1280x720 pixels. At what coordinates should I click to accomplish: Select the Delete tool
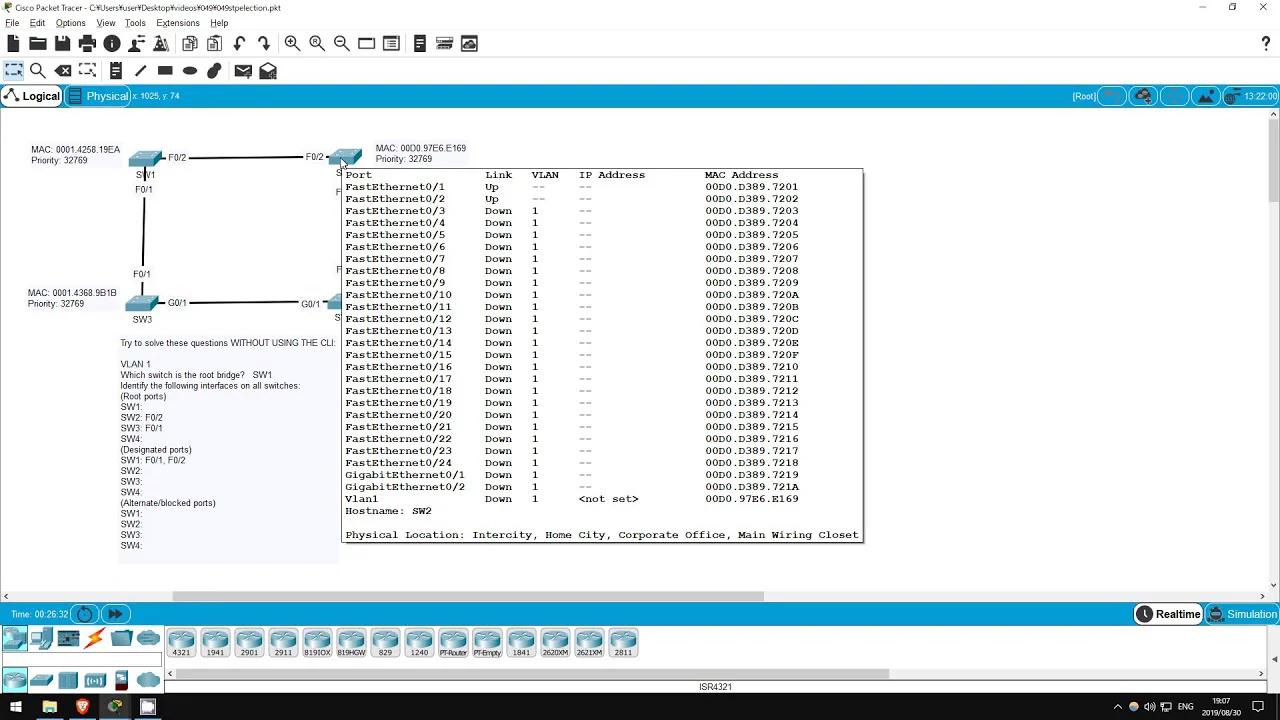[x=63, y=70]
